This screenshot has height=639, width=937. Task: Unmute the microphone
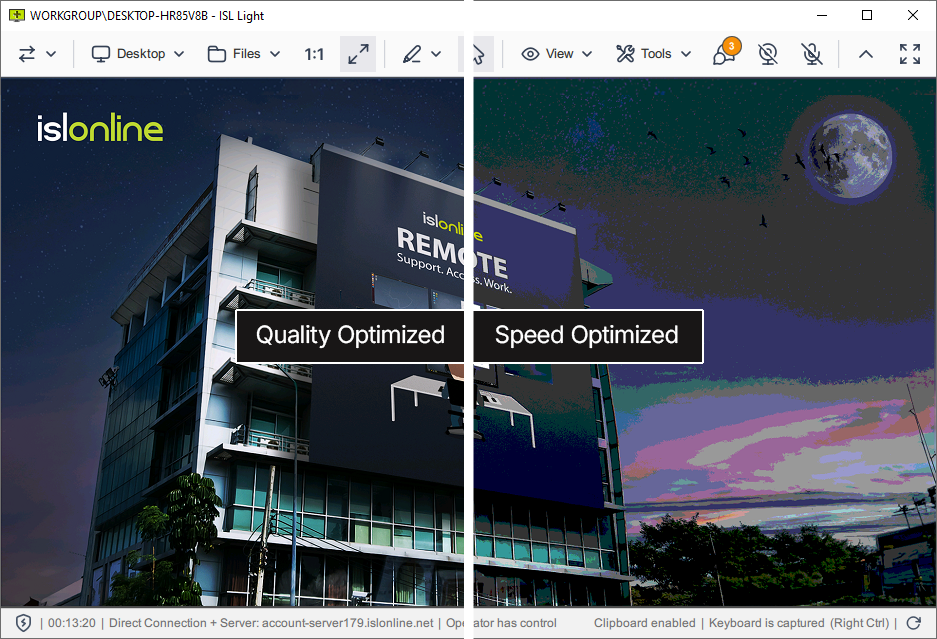point(812,54)
